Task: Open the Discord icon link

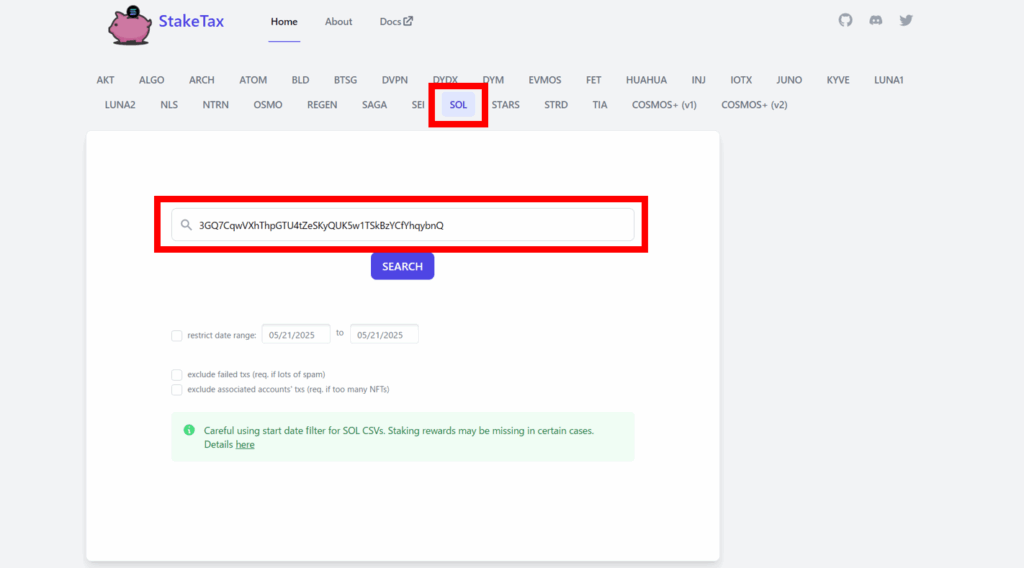Action: [876, 20]
